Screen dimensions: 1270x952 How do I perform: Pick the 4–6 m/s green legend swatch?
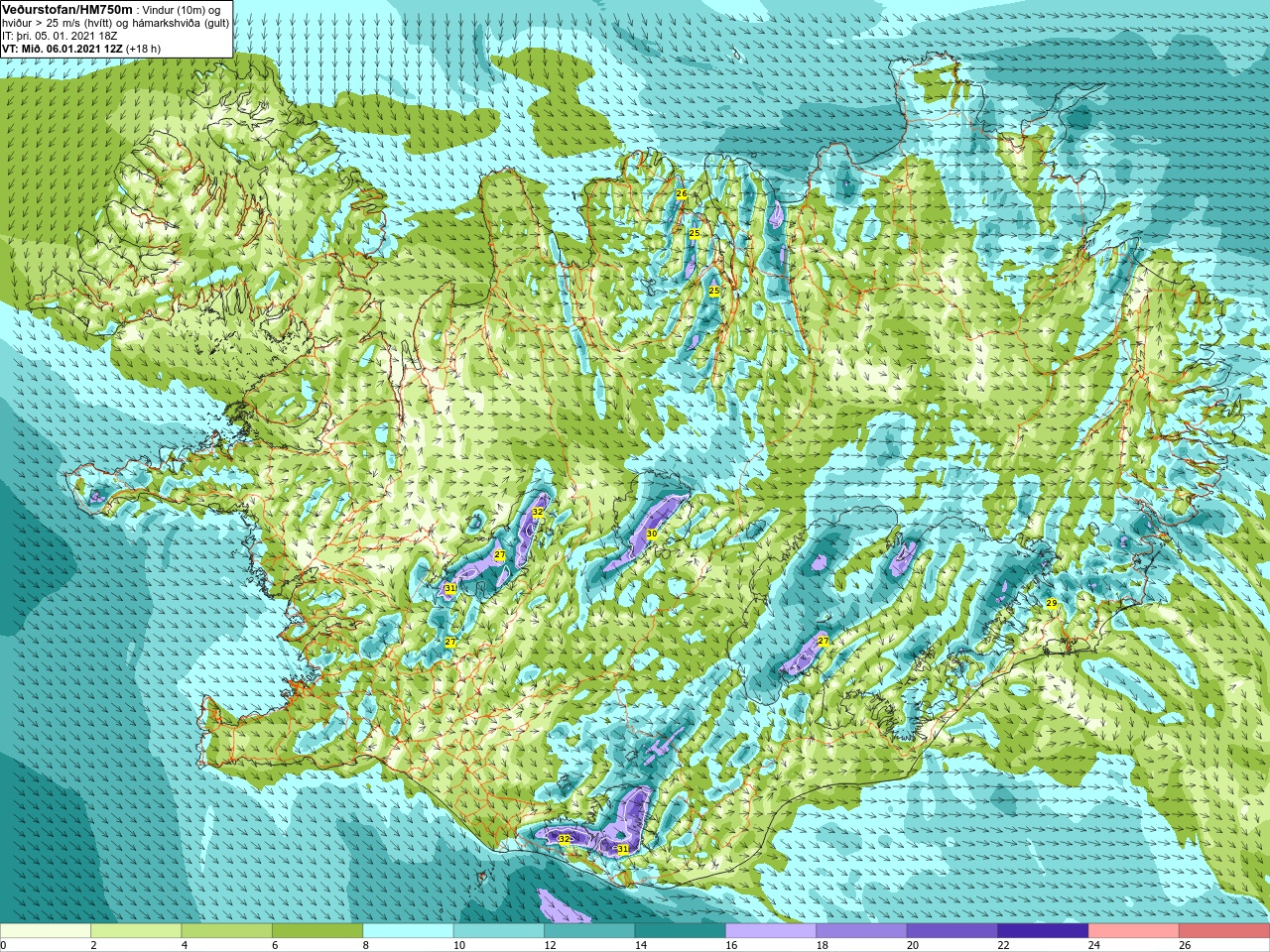(x=227, y=931)
